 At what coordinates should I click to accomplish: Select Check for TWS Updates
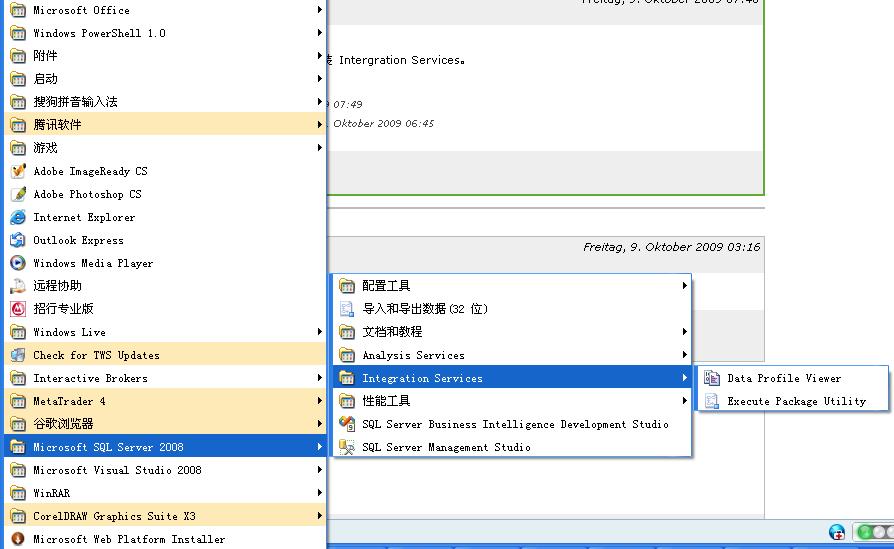(x=96, y=355)
